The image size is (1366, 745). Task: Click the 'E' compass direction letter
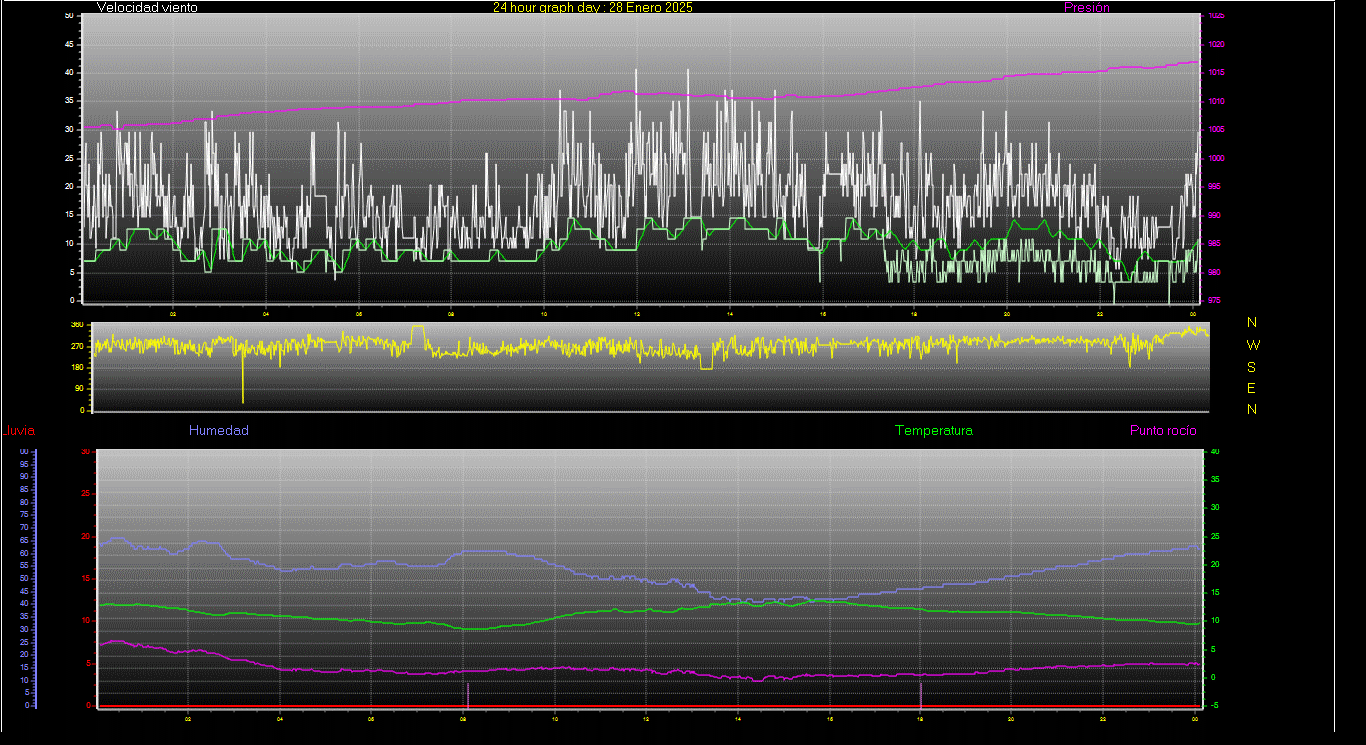[1252, 387]
